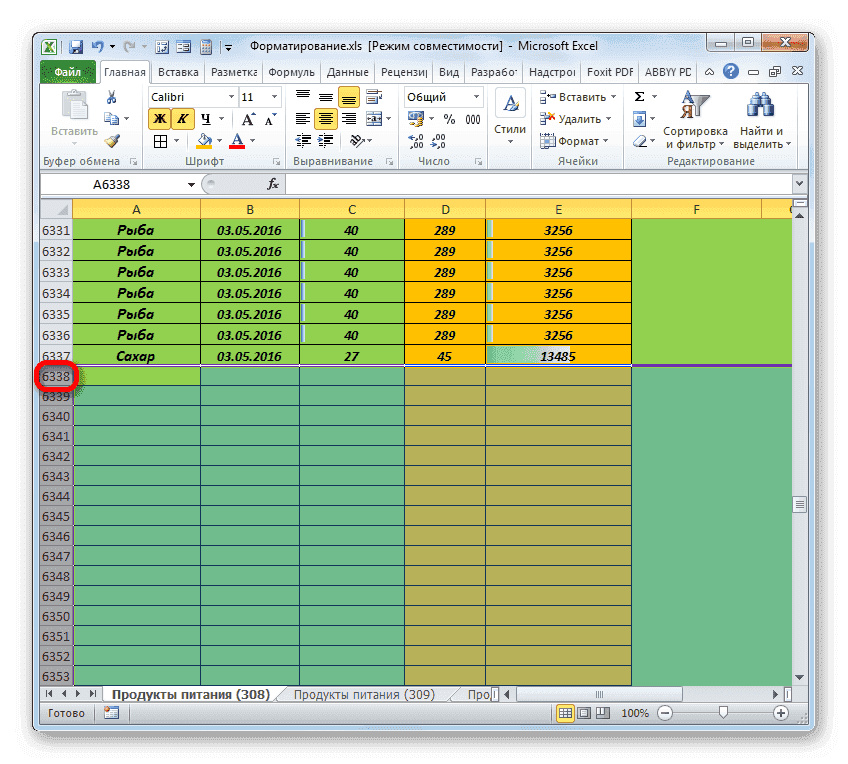Image resolution: width=848 pixels, height=764 pixels.
Task: Click the Format Painter brush icon
Action: pyautogui.click(x=112, y=141)
